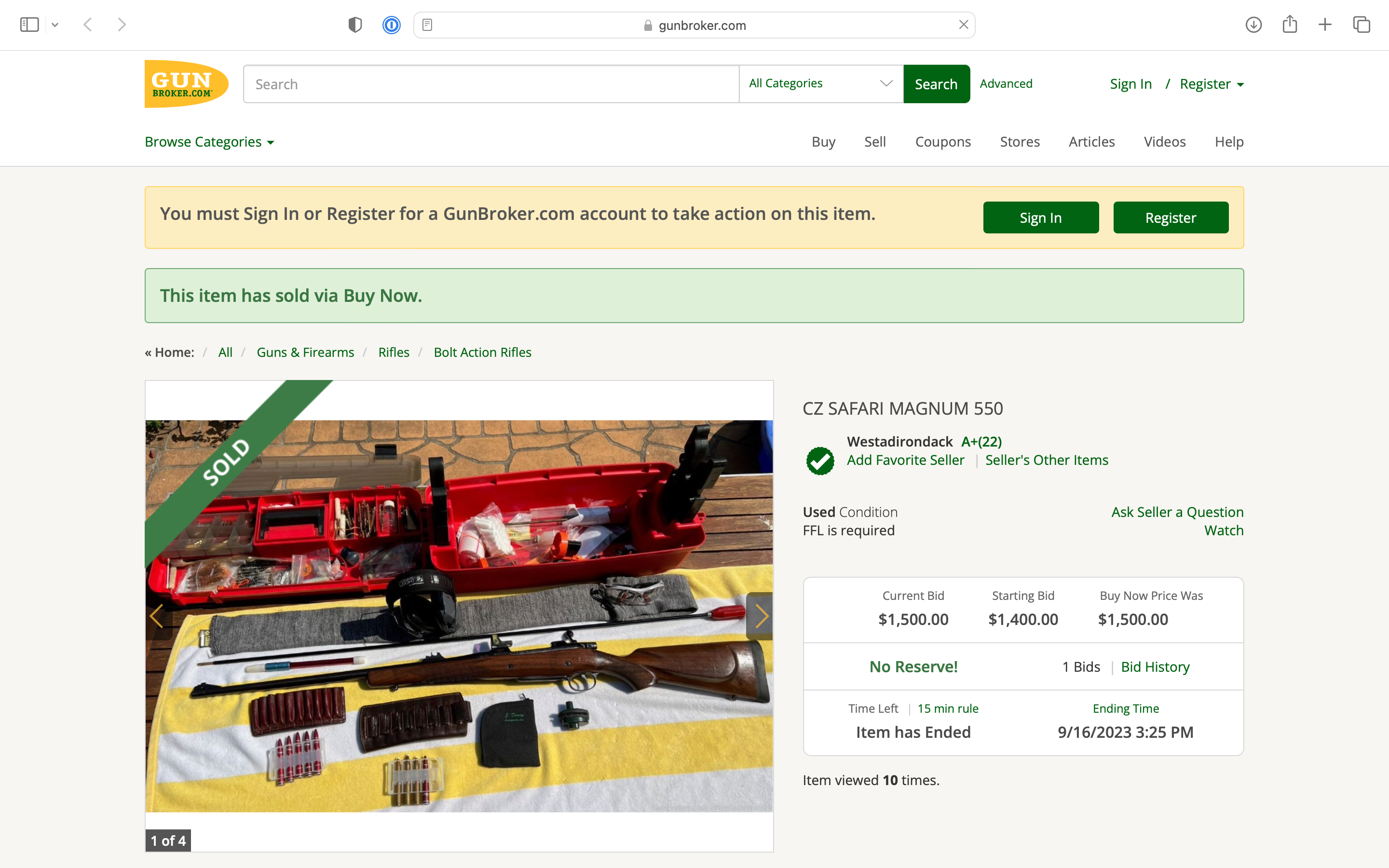The height and width of the screenshot is (868, 1389).
Task: Open the Sell menu item
Action: pyautogui.click(x=875, y=142)
